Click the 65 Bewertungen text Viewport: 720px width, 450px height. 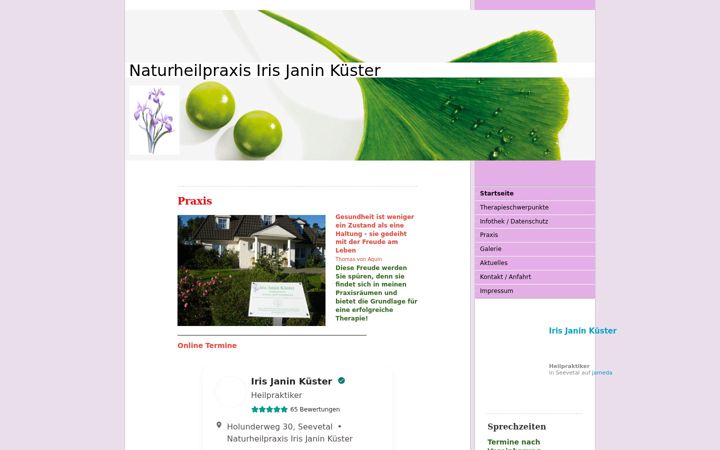(315, 410)
